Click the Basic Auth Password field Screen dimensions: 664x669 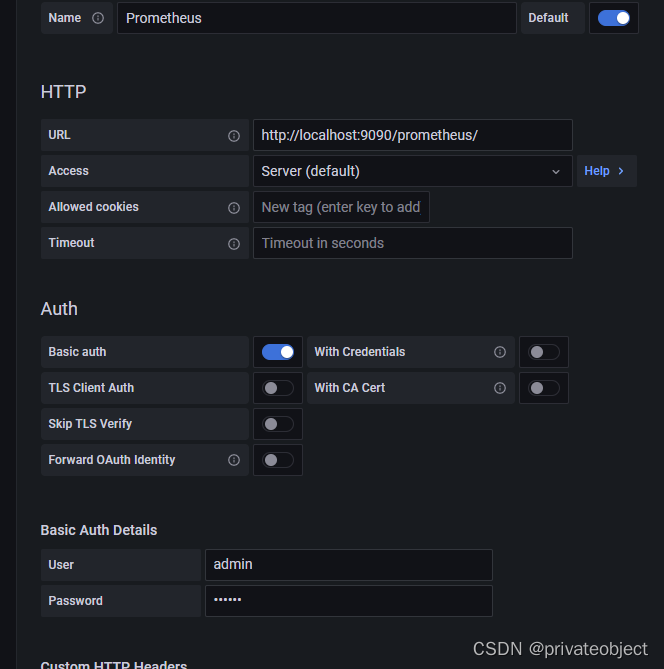point(348,600)
